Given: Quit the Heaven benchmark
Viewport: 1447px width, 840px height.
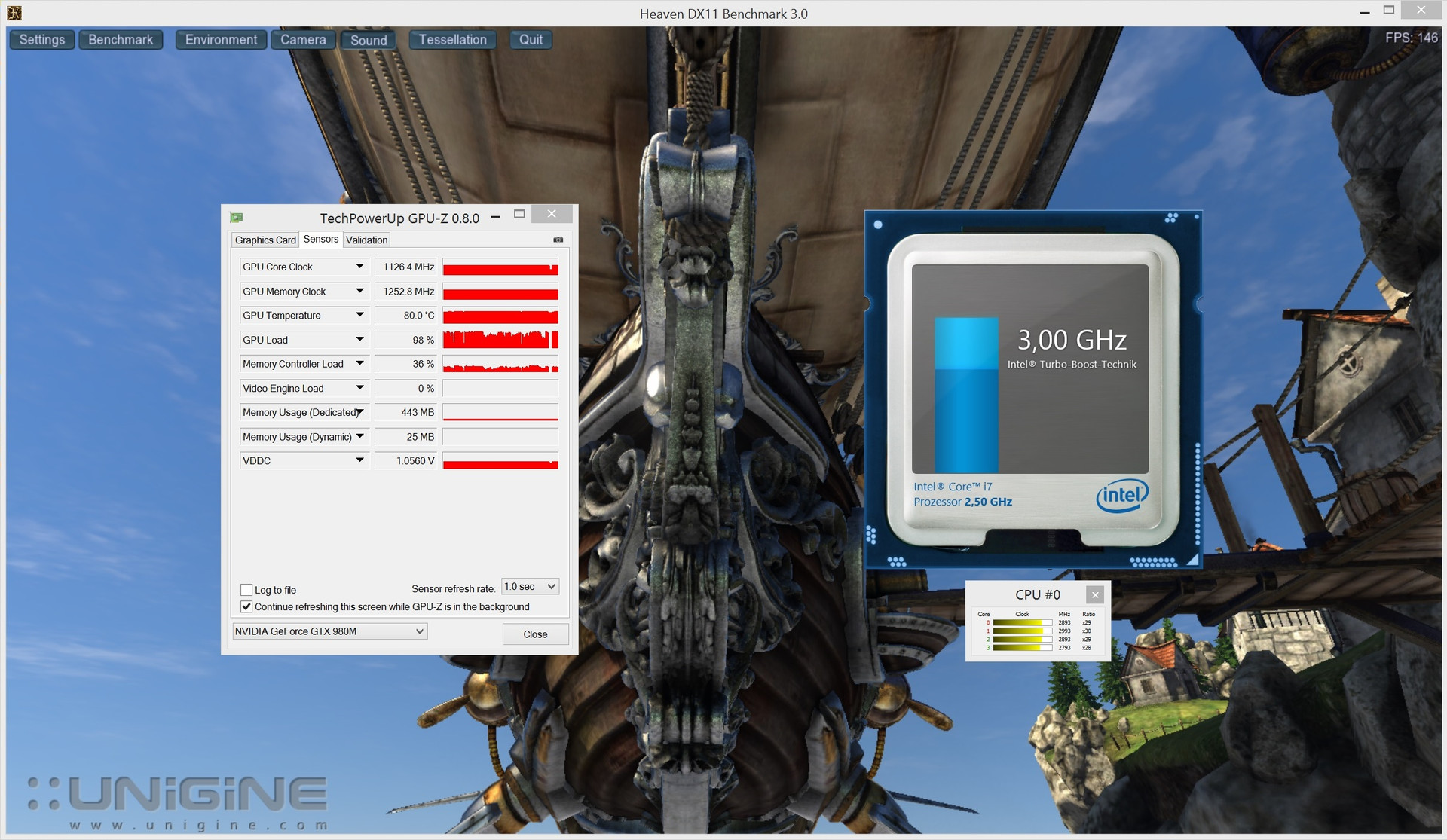Looking at the screenshot, I should tap(531, 40).
